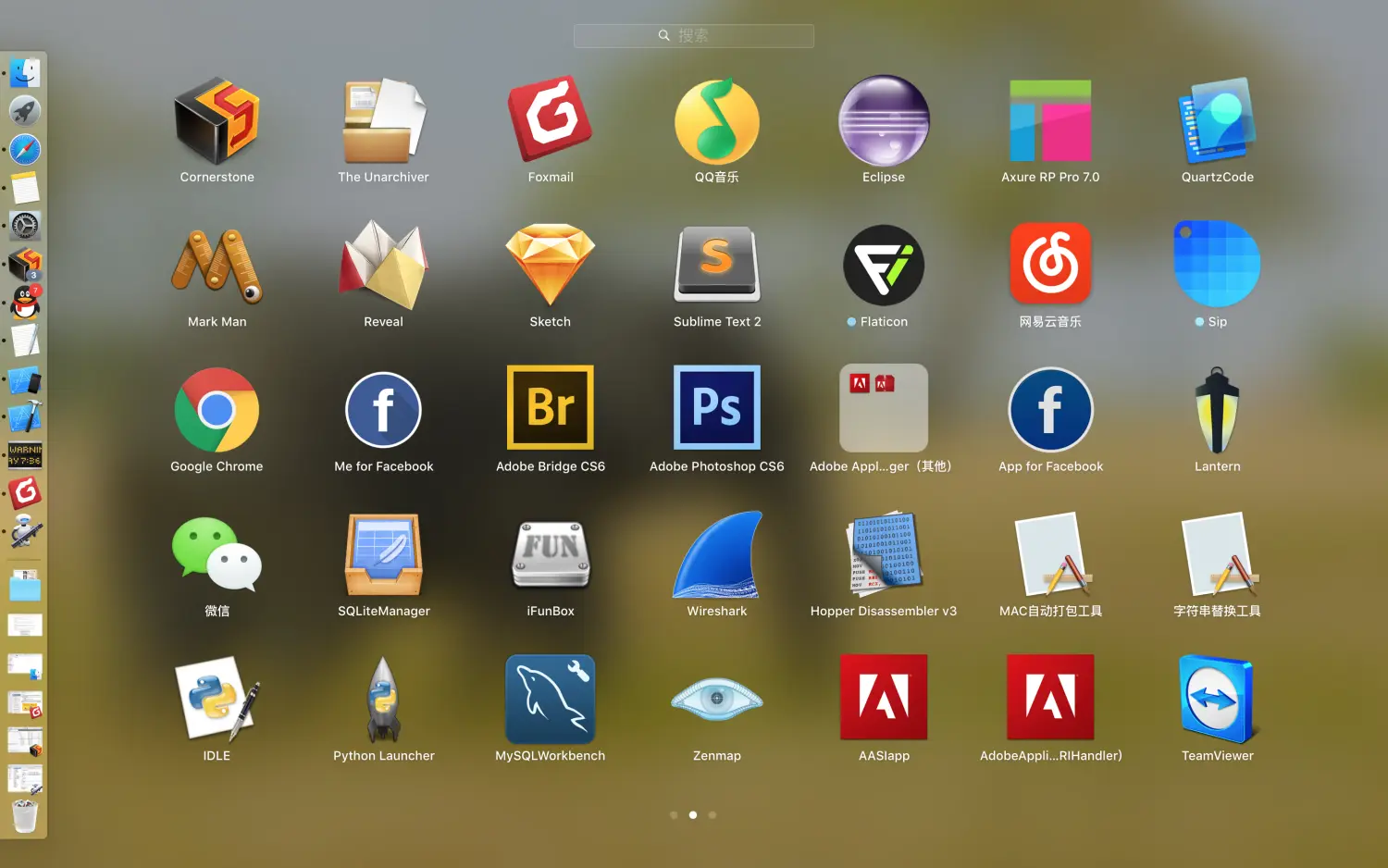1388x868 pixels.
Task: Open Safari from the Dock
Action: (25, 149)
